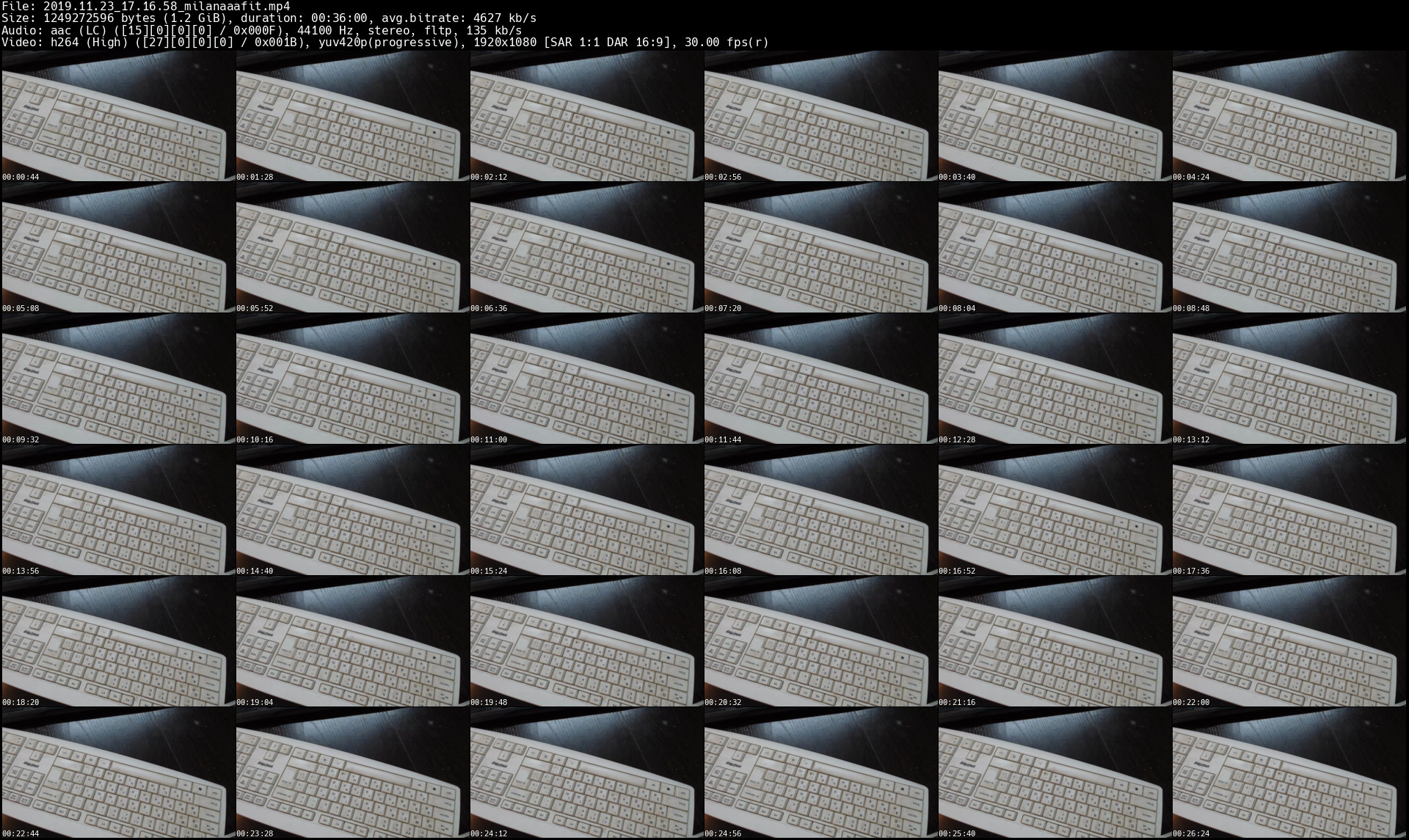
Task: Open the 00:12:28 video frame
Action: pyautogui.click(x=1055, y=379)
